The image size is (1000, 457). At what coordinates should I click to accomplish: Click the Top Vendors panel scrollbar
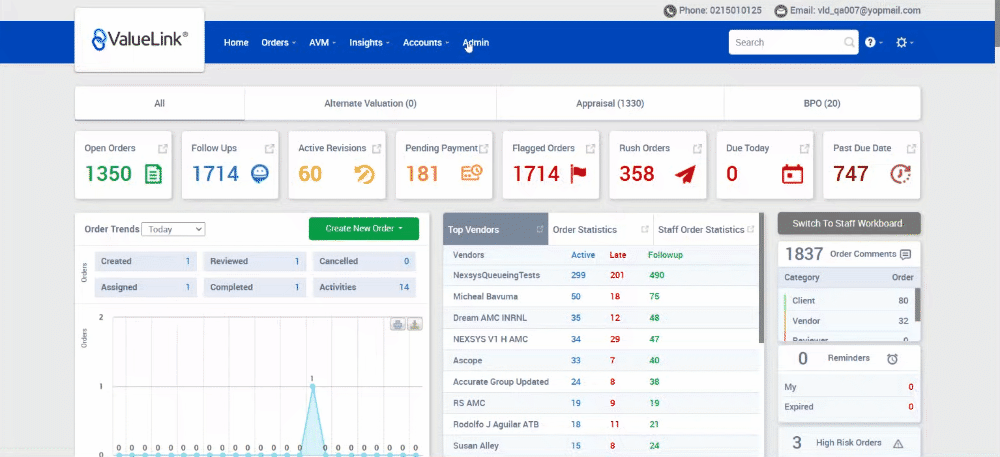pyautogui.click(x=761, y=278)
